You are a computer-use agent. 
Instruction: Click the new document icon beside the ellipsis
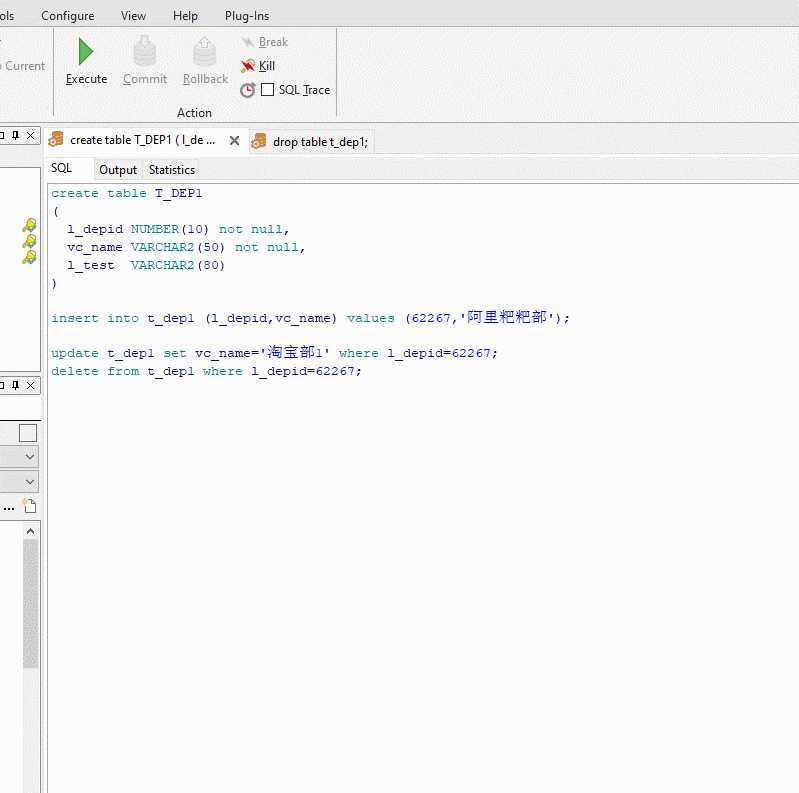tap(30, 506)
